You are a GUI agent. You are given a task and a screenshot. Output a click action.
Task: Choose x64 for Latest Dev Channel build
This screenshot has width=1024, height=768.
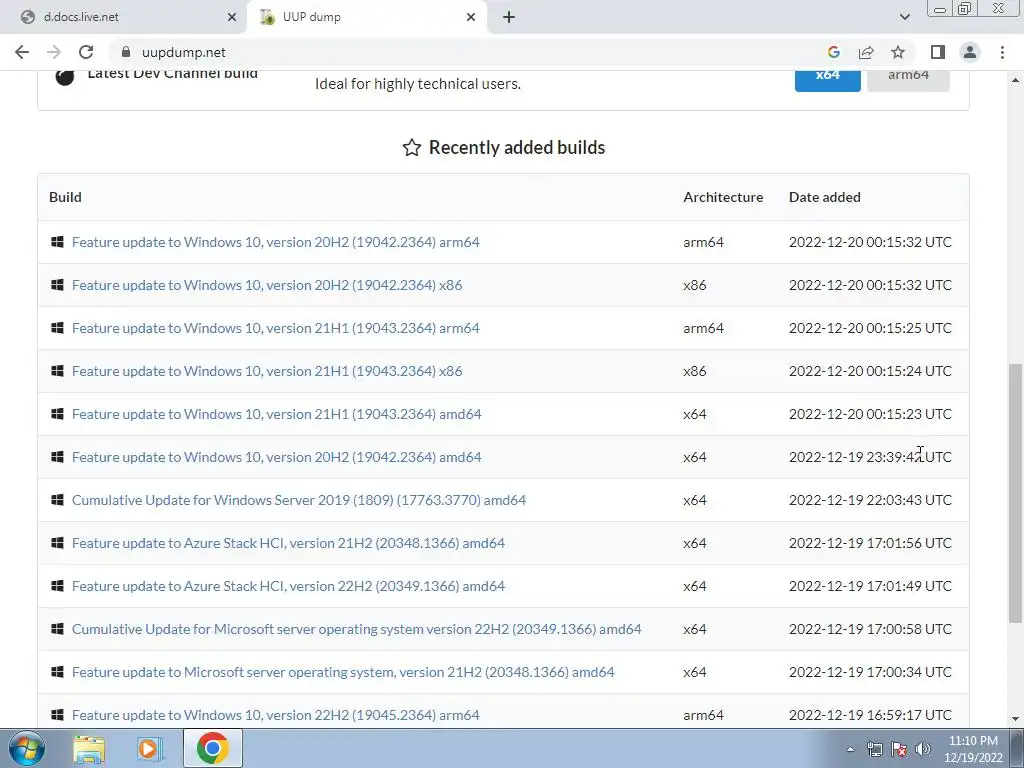point(827,78)
